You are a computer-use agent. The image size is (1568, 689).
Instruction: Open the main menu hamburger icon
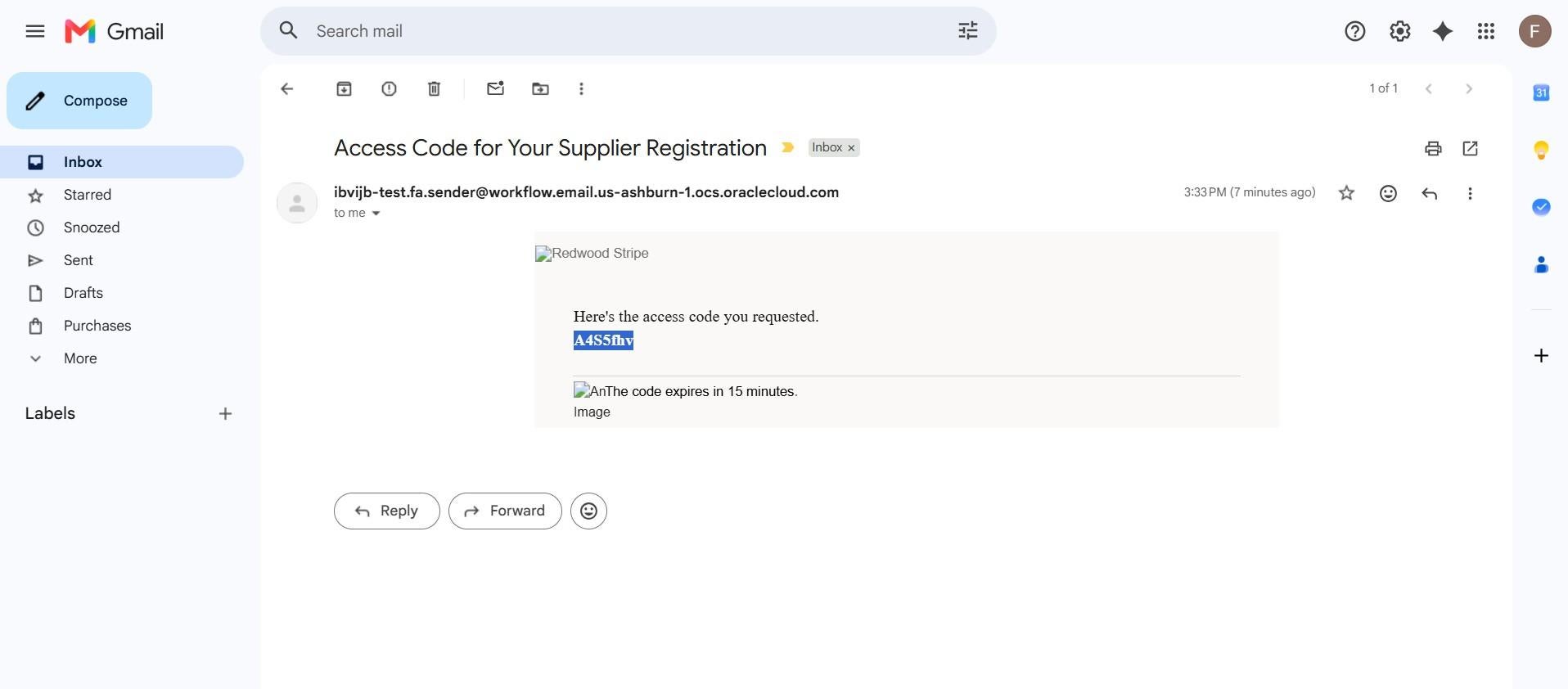pos(34,31)
